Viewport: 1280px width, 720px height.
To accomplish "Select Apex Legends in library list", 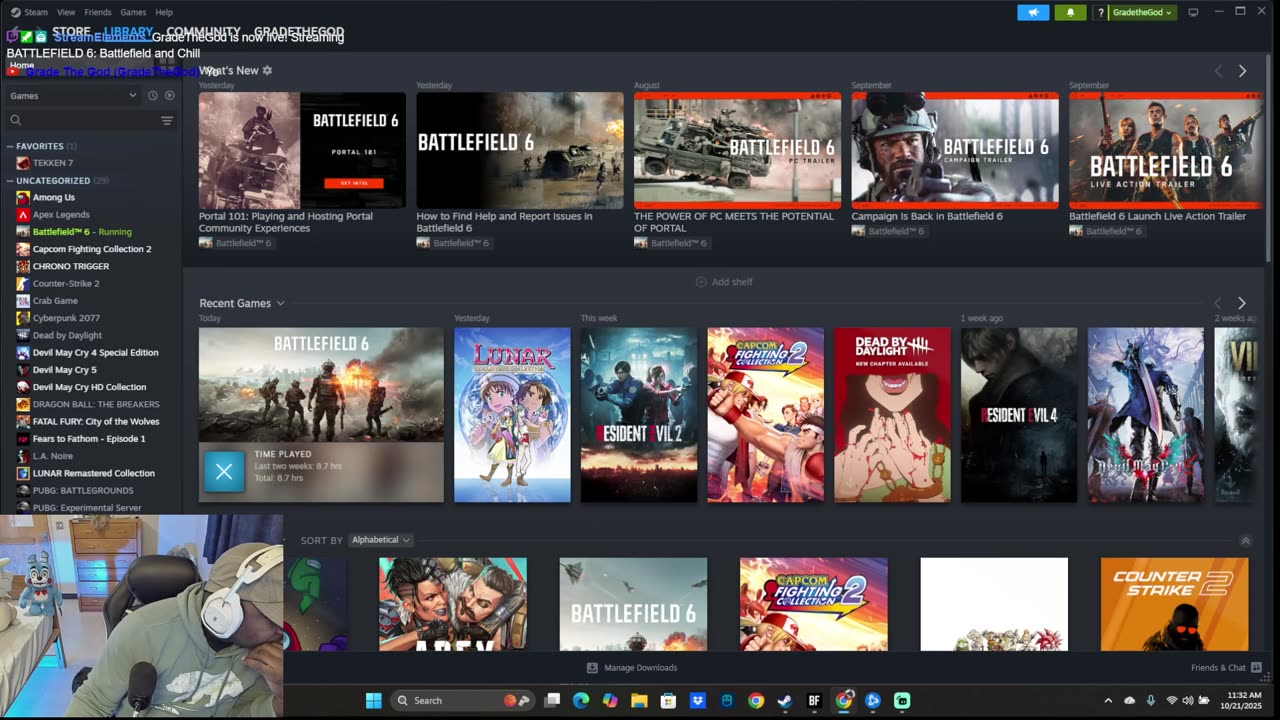I will coord(61,215).
